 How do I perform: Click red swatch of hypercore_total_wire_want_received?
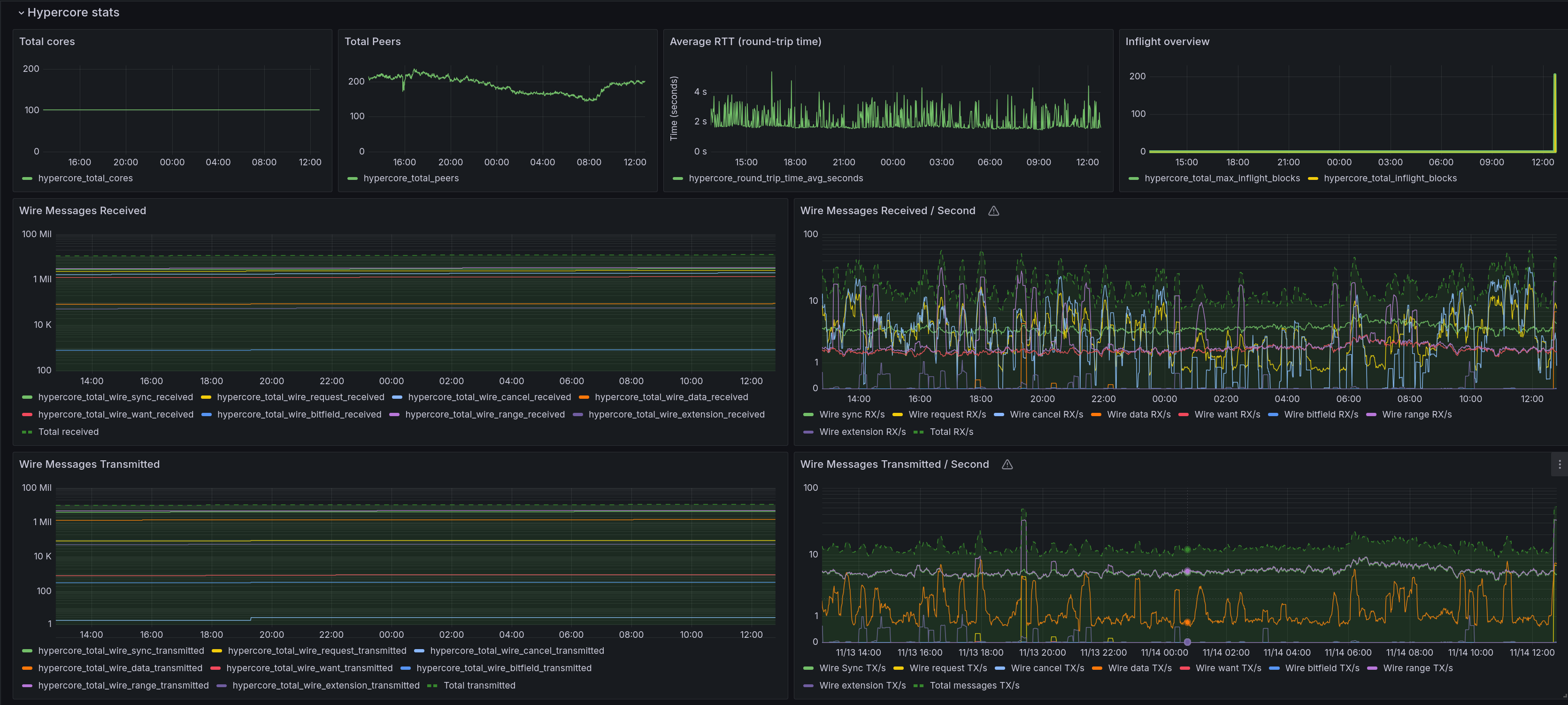click(27, 415)
